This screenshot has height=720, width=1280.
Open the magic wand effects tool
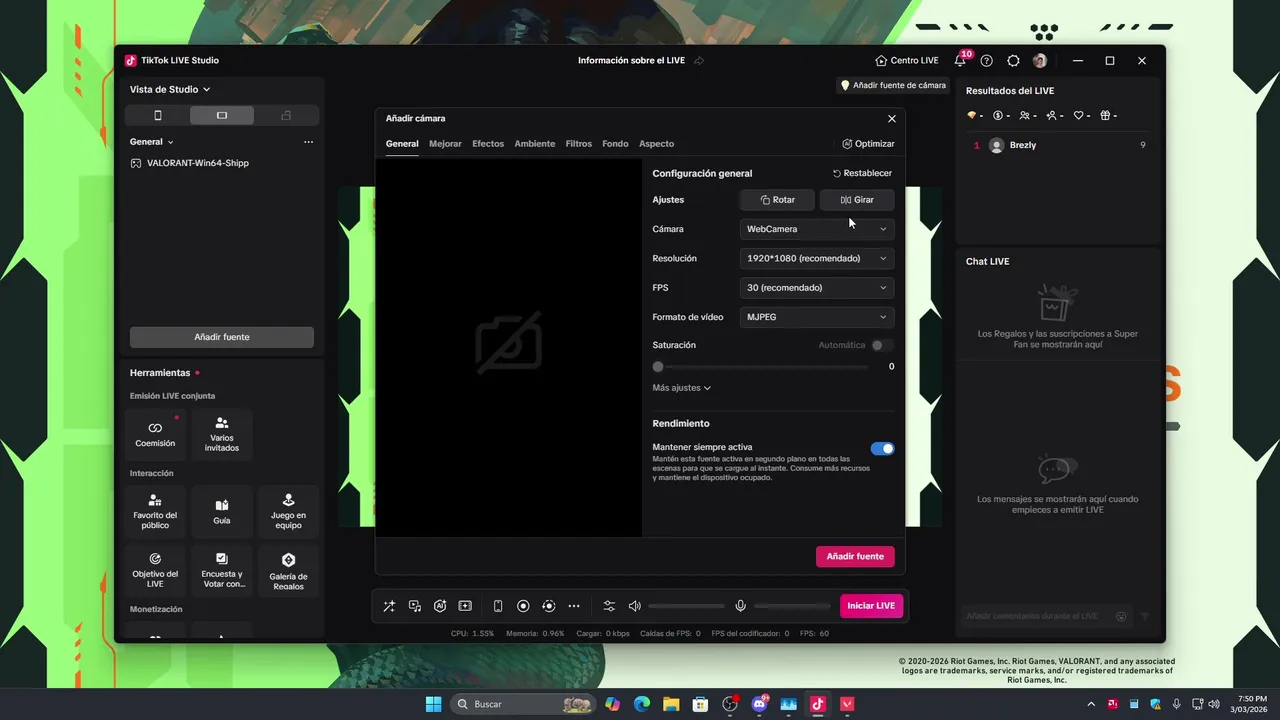[x=389, y=606]
